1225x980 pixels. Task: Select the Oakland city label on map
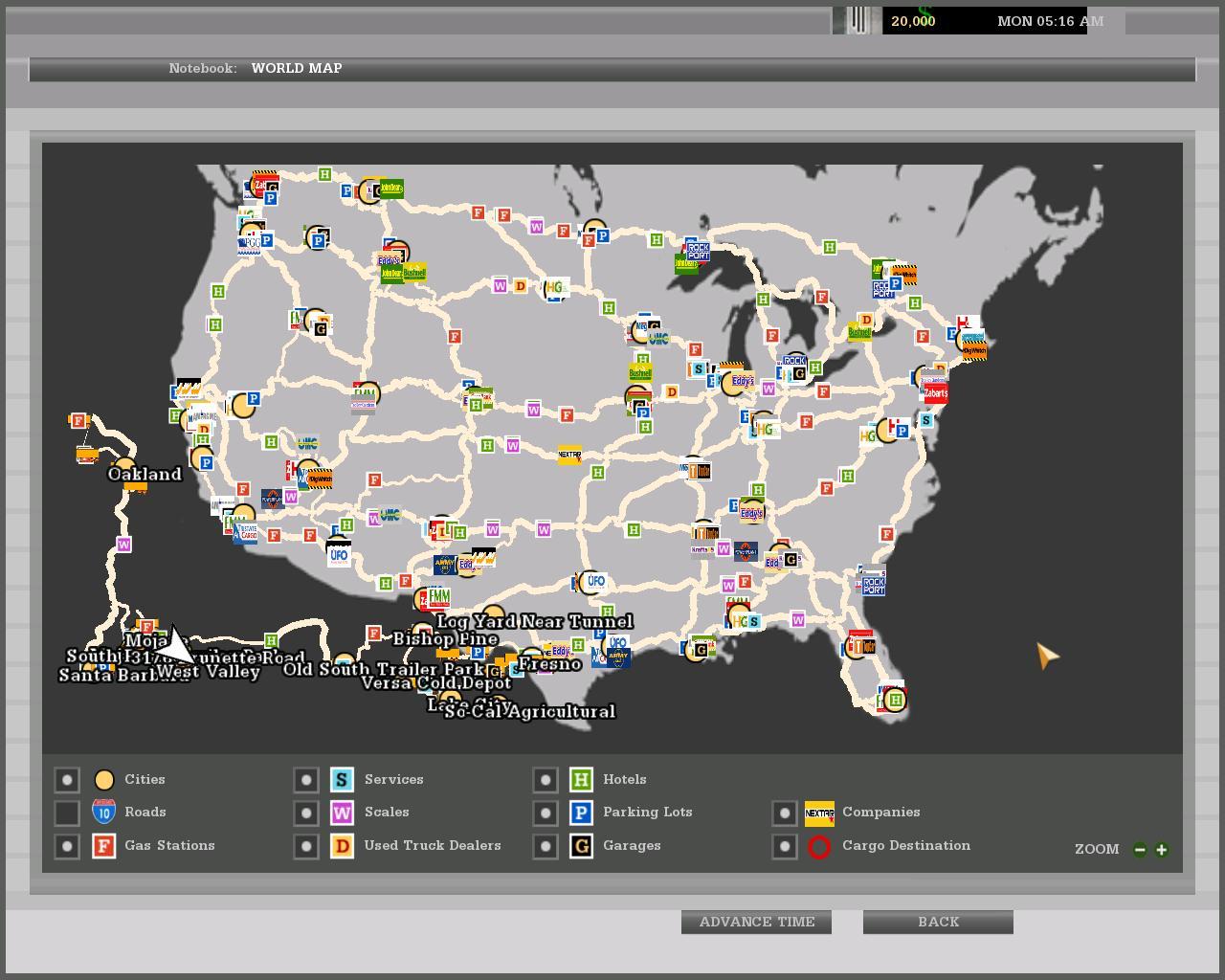[x=145, y=475]
